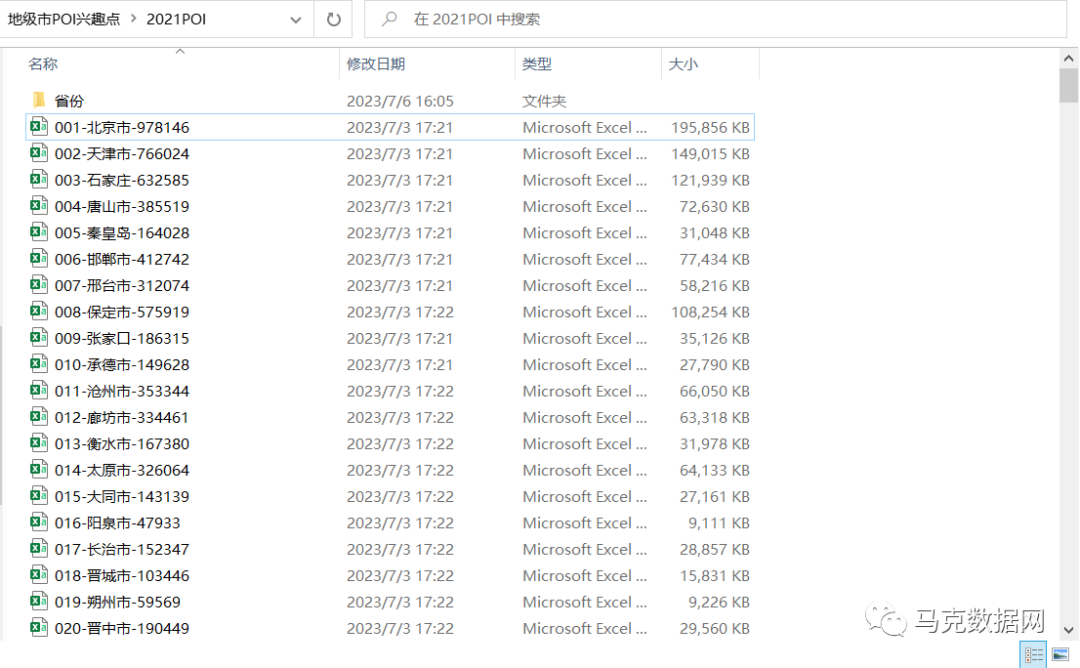Click Excel icon of 018-晋城市-103446
This screenshot has height=668, width=1080.
[39, 575]
